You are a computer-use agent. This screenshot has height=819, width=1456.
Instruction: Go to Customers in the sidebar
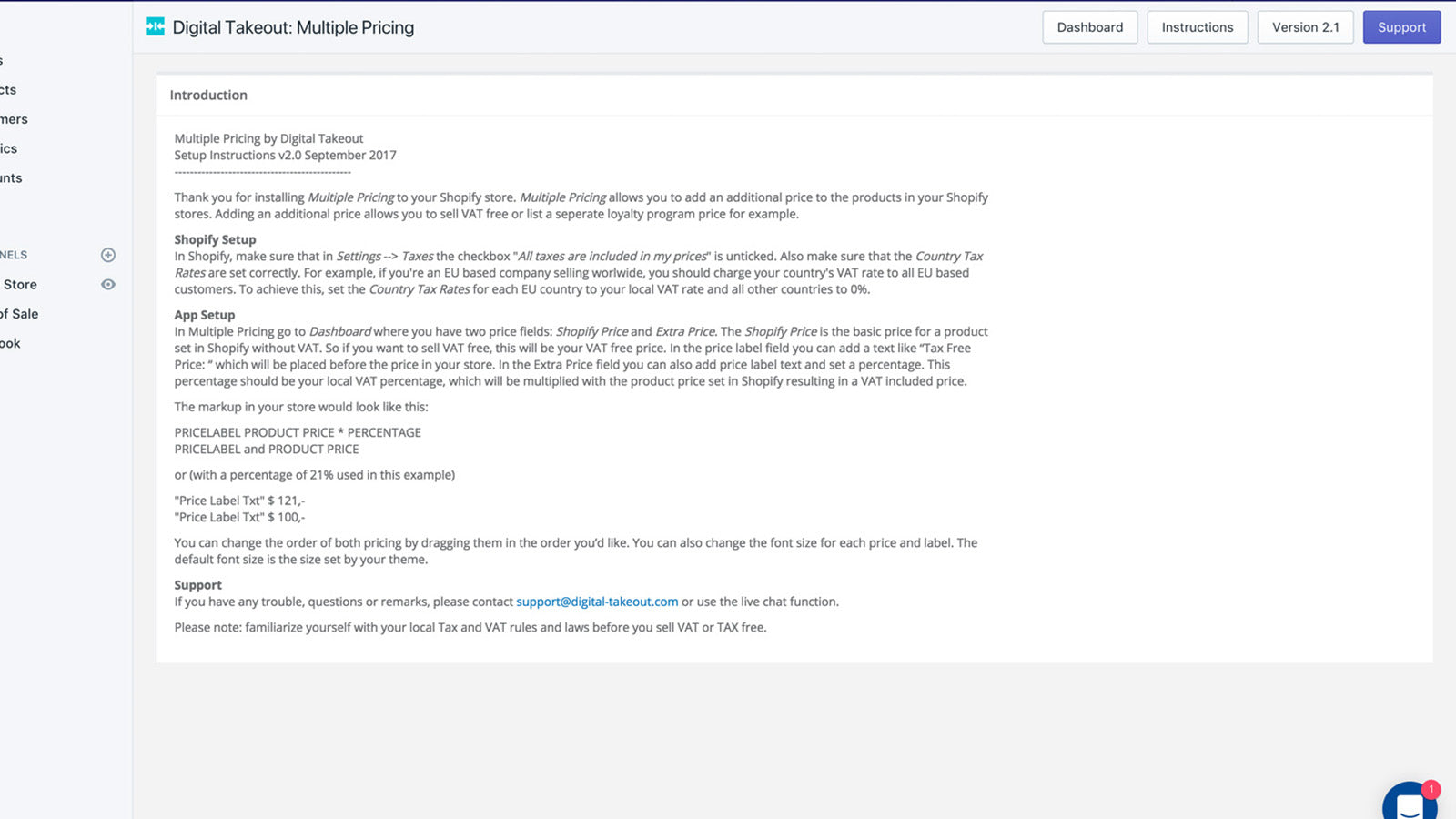[15, 119]
